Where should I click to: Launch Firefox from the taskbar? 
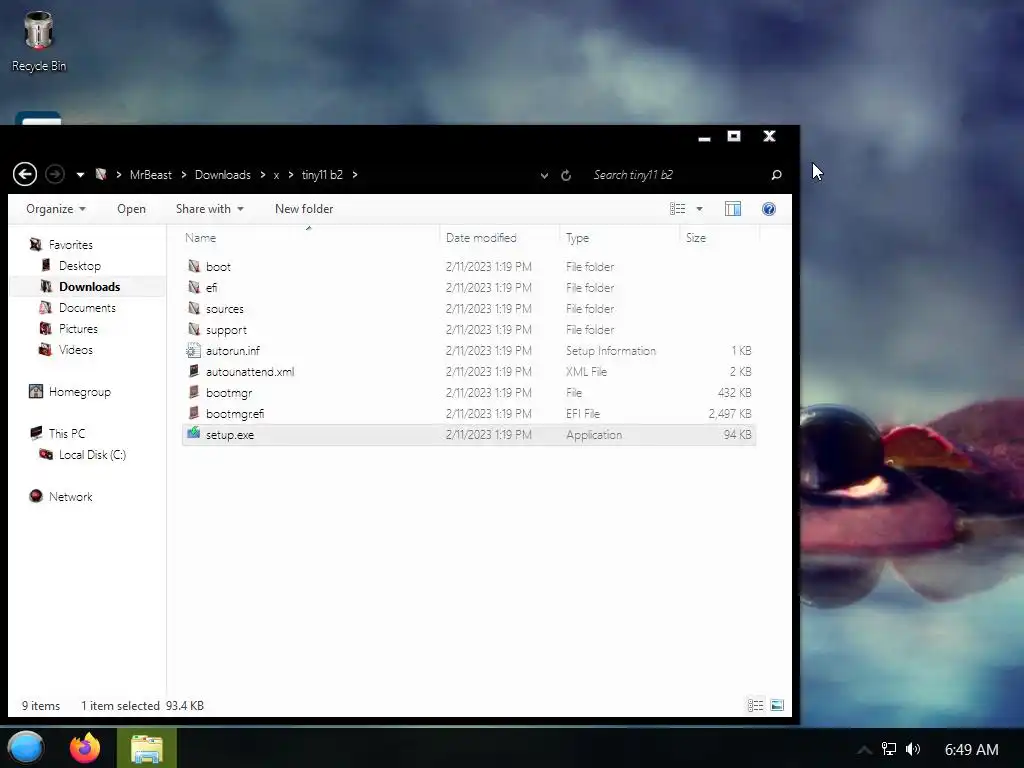[x=85, y=748]
